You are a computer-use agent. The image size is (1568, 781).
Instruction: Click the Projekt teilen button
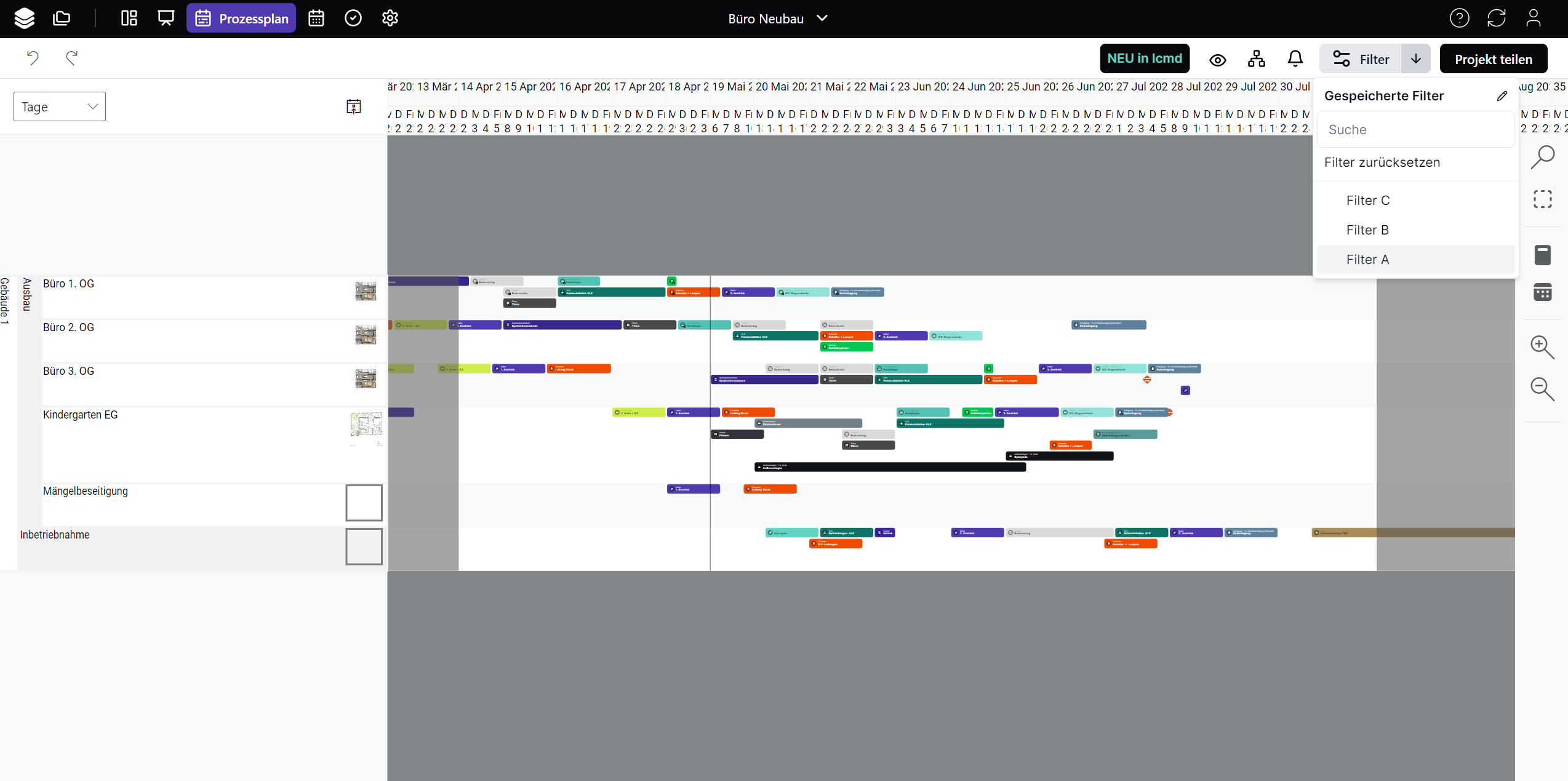click(1493, 59)
